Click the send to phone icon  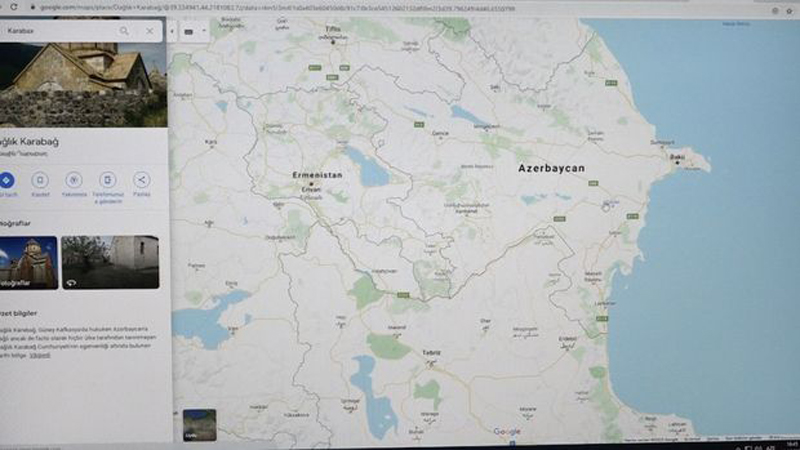click(107, 180)
